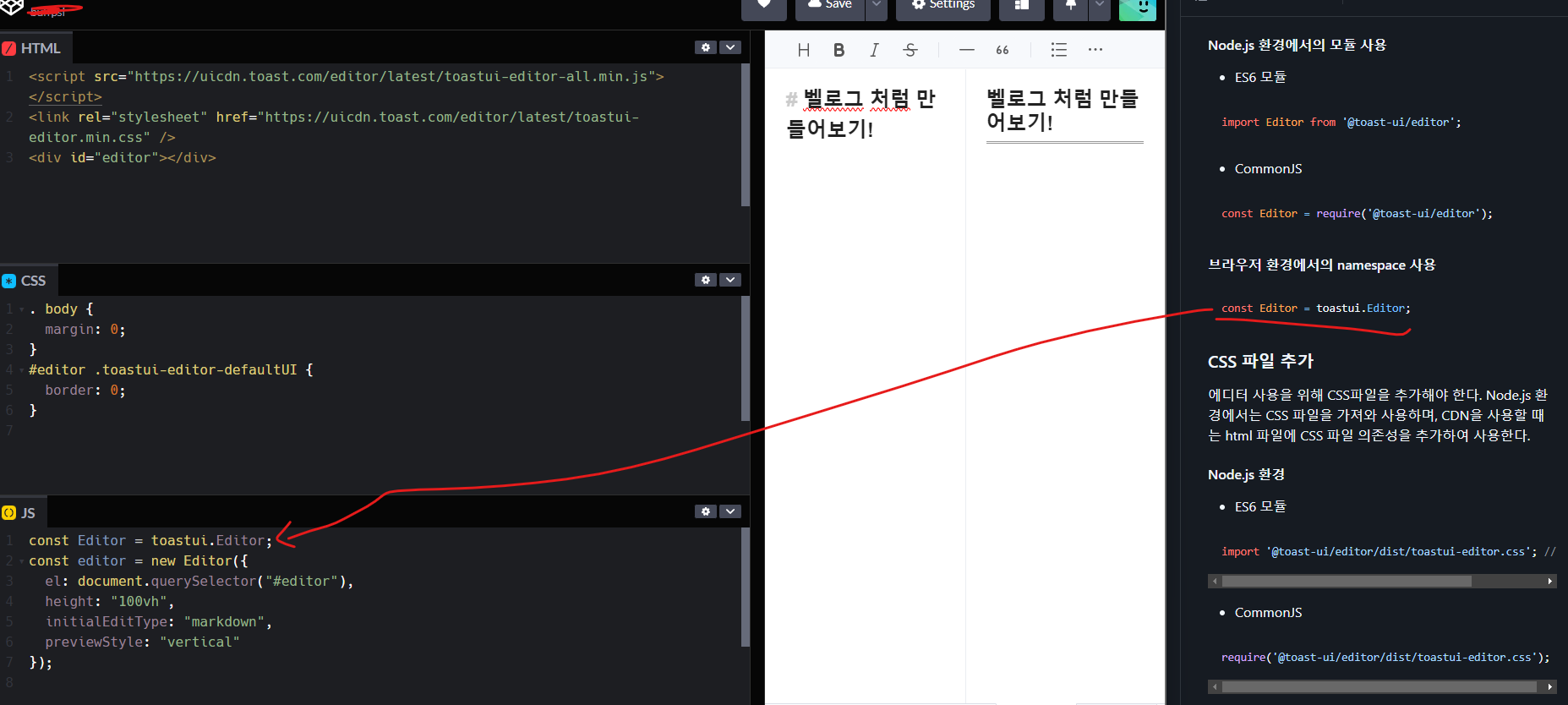Click the 'CSS 파일 추가' heading
This screenshot has height=705, width=1568.
click(1260, 361)
